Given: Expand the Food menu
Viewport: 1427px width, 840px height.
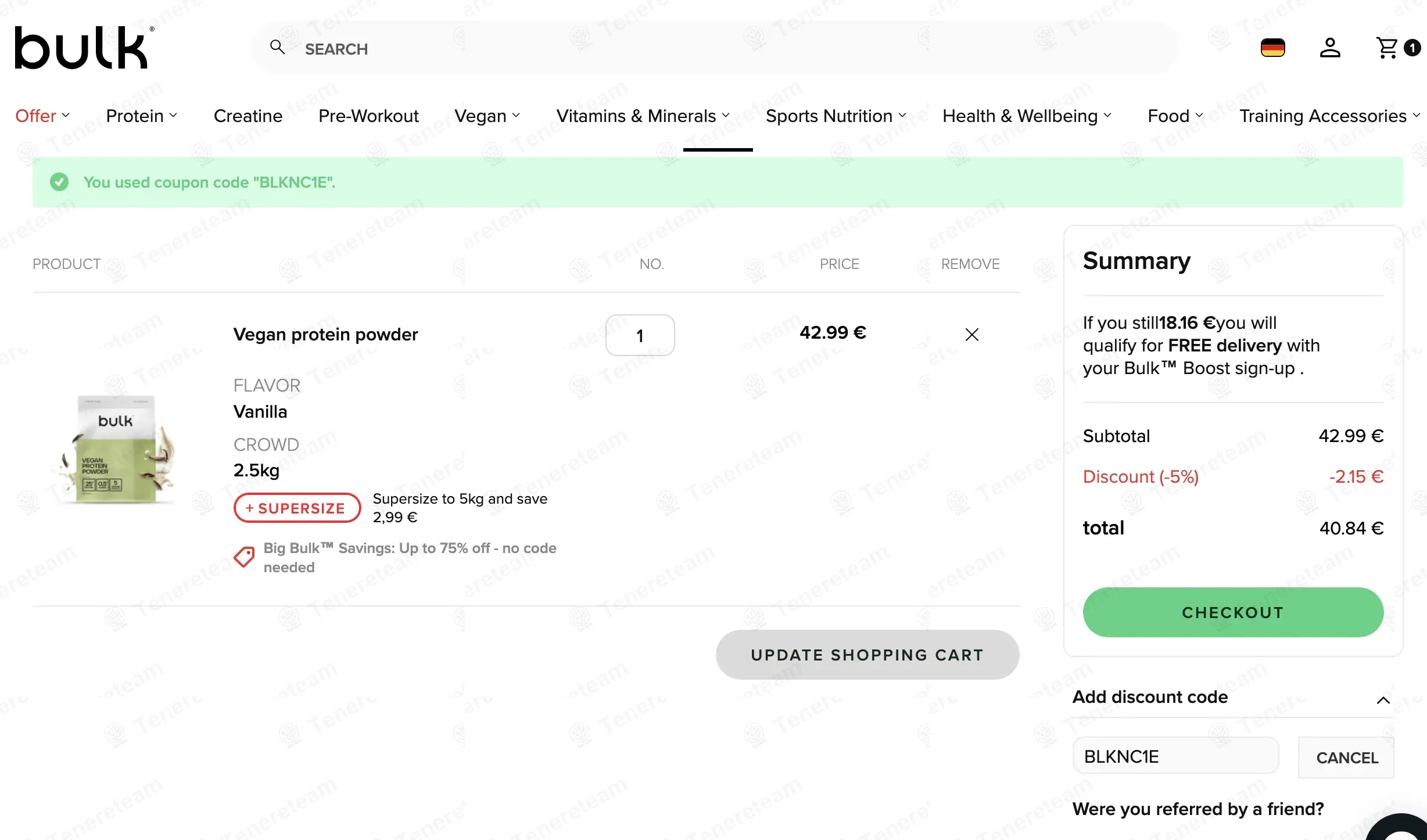Looking at the screenshot, I should [x=1175, y=116].
